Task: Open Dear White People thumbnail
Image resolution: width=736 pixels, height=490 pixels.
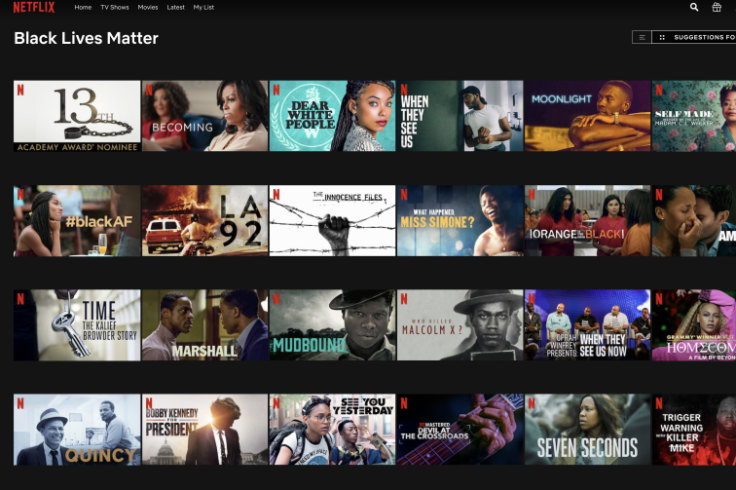Action: click(332, 116)
